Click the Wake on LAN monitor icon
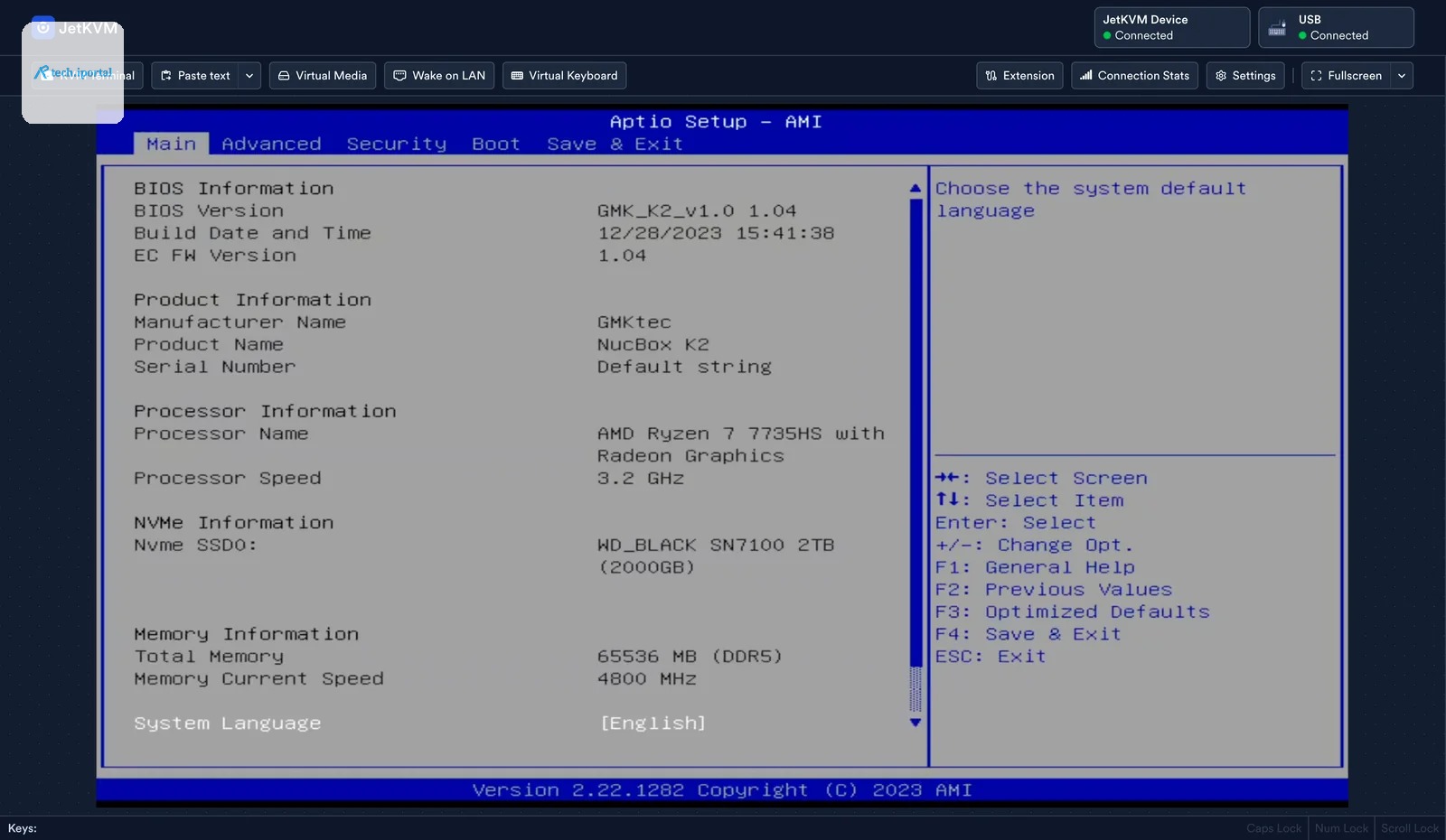This screenshot has width=1446, height=840. pyautogui.click(x=399, y=76)
